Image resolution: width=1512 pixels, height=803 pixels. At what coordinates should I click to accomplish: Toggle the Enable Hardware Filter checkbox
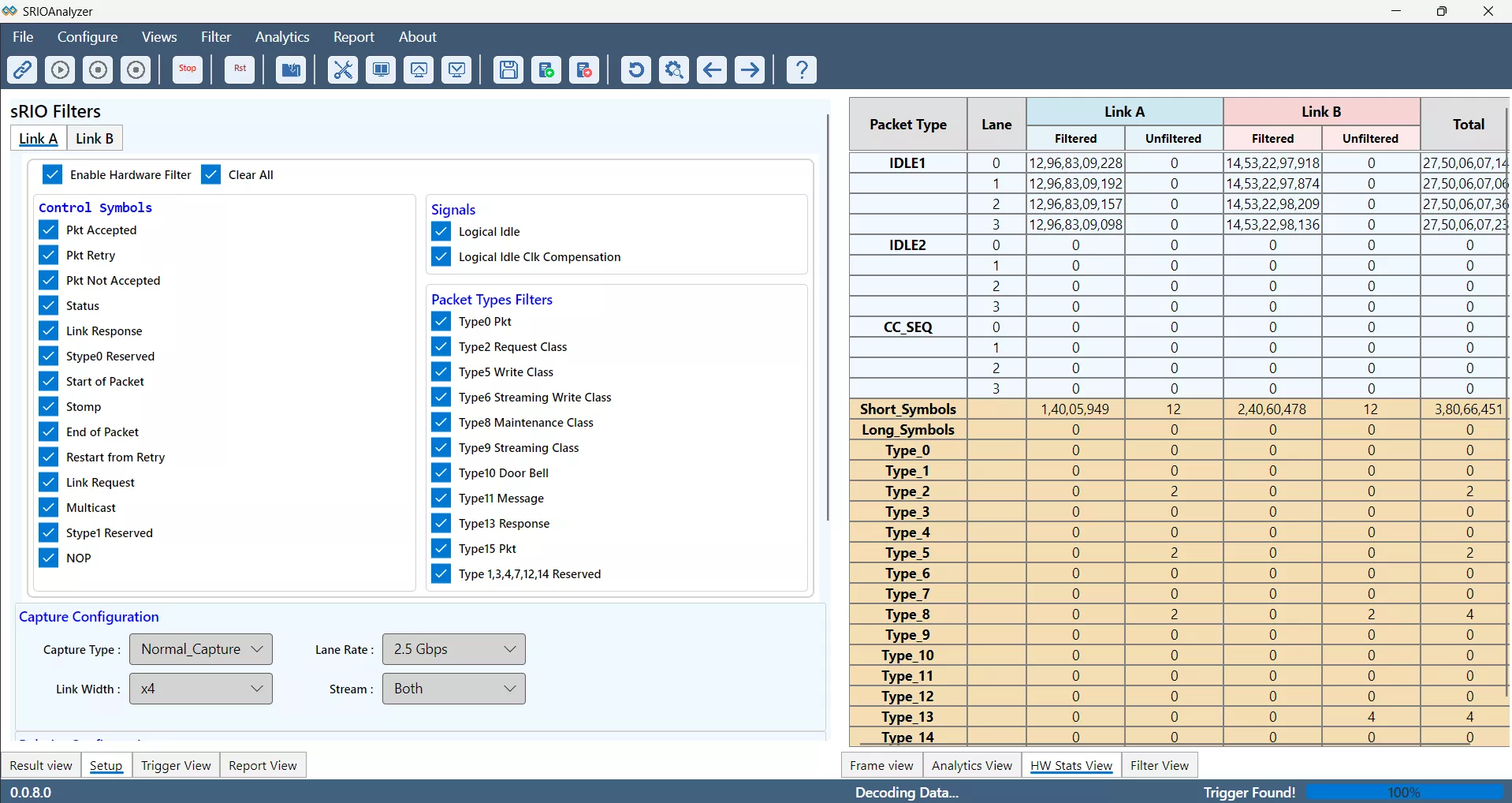(53, 175)
